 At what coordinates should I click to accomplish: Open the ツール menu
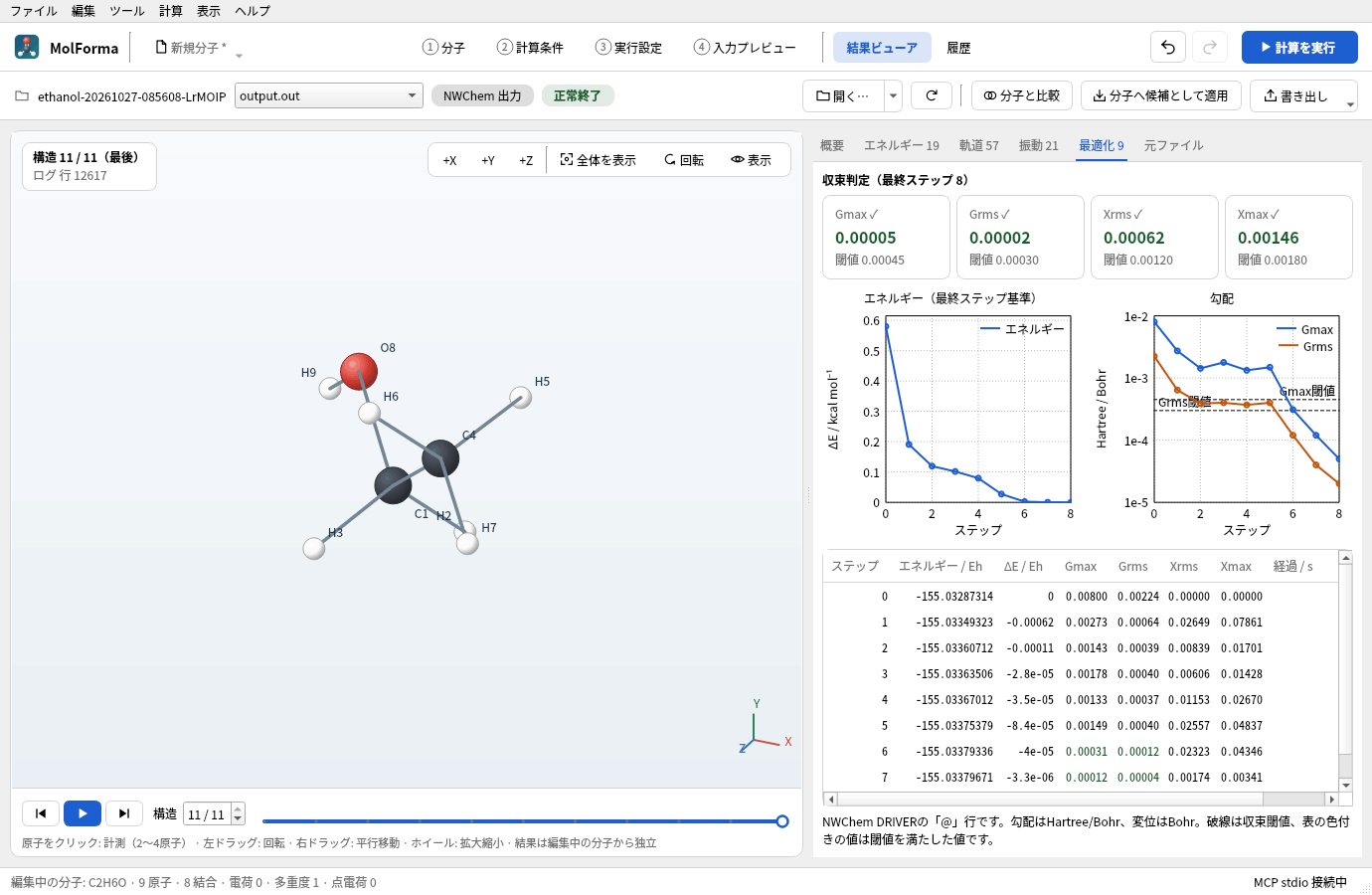click(127, 11)
